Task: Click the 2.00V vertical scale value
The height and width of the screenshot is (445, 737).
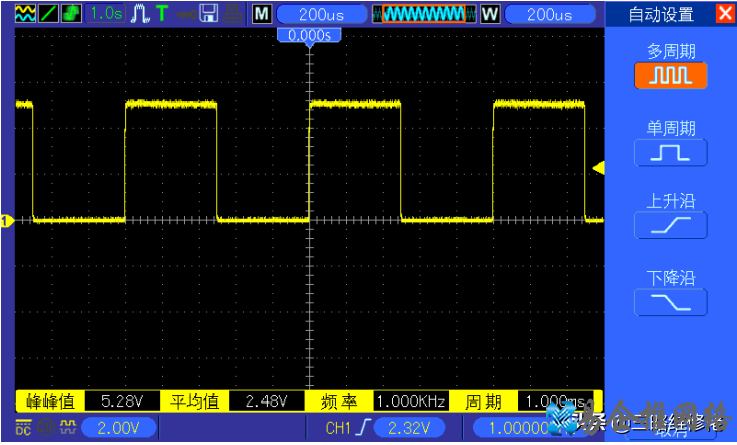Action: (118, 429)
